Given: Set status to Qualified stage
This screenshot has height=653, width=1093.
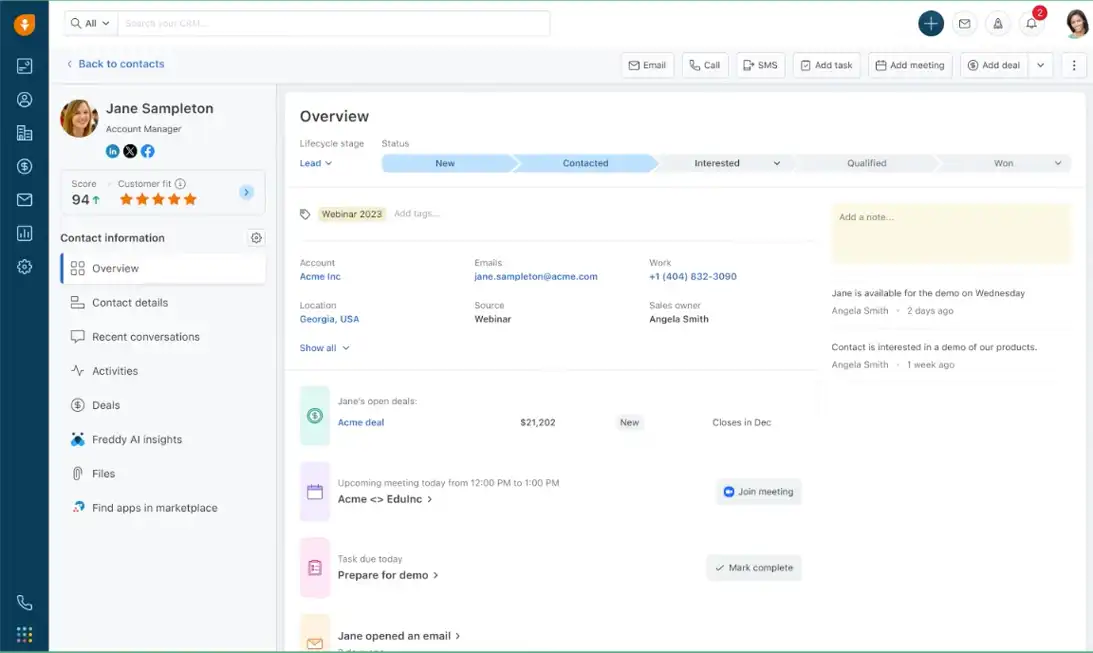Looking at the screenshot, I should point(866,163).
